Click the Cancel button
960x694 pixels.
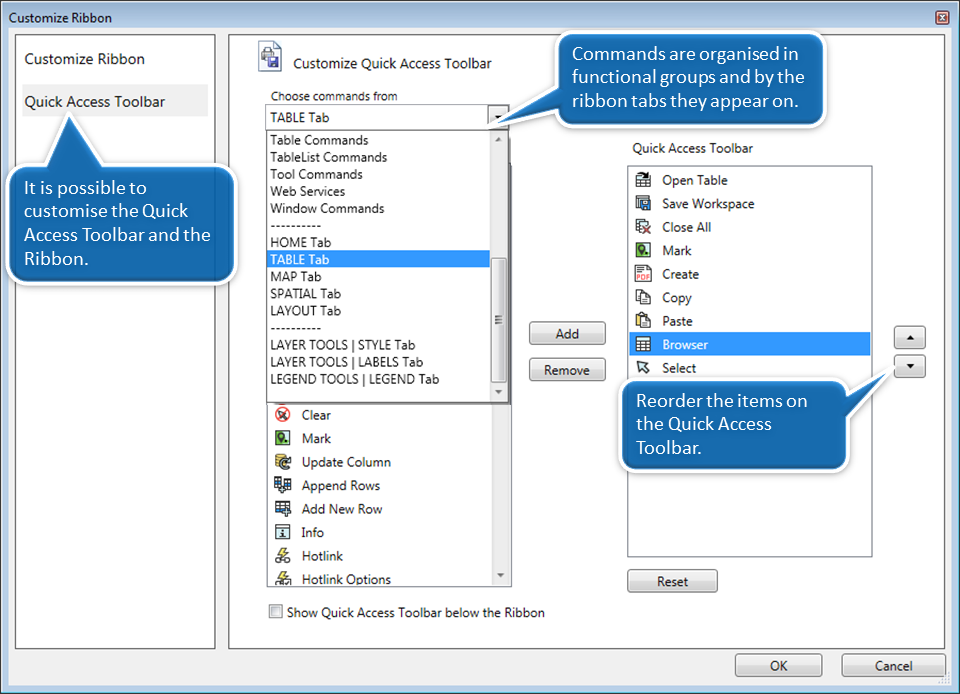coord(893,665)
